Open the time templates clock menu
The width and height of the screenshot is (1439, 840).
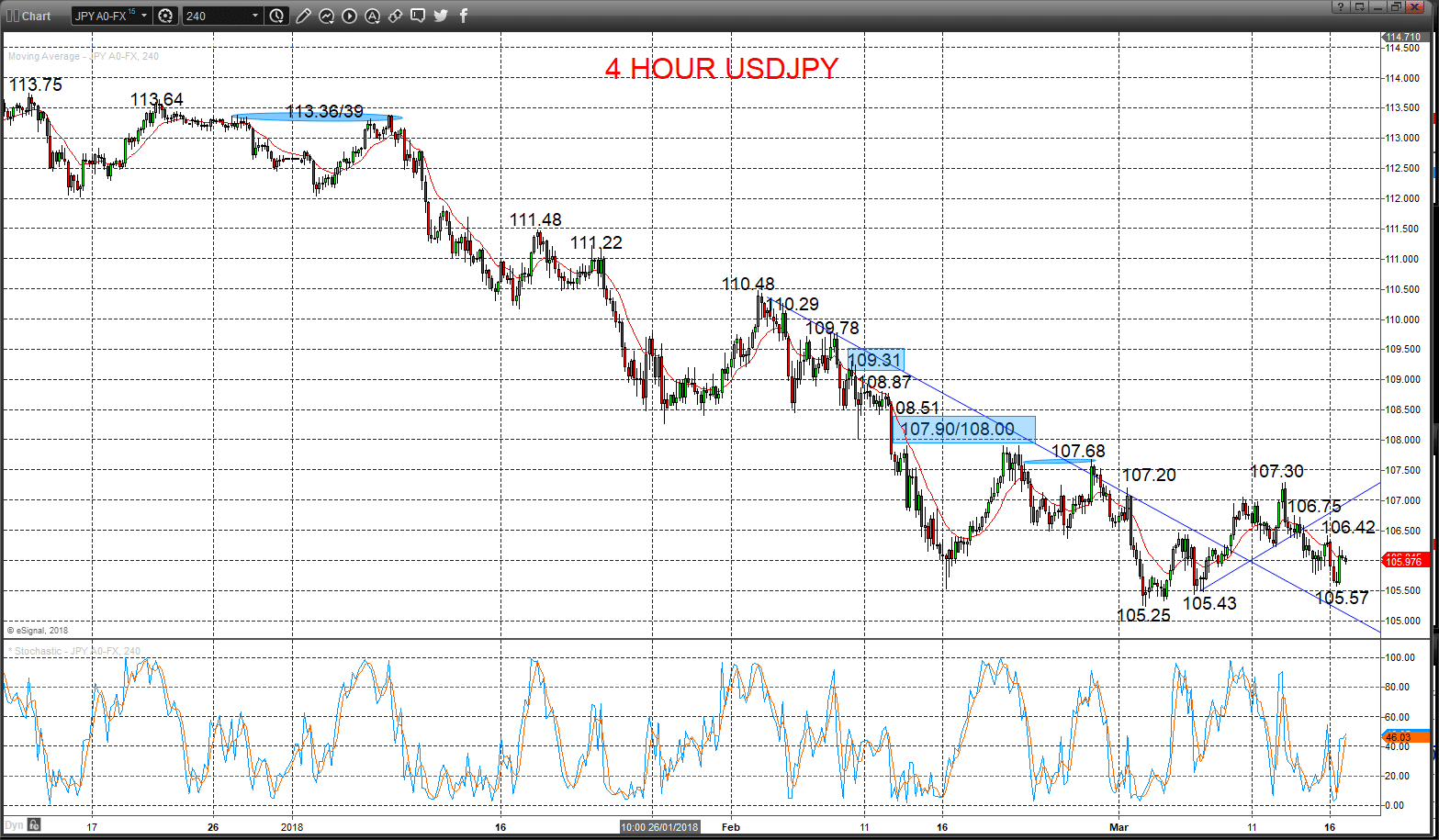(x=276, y=16)
